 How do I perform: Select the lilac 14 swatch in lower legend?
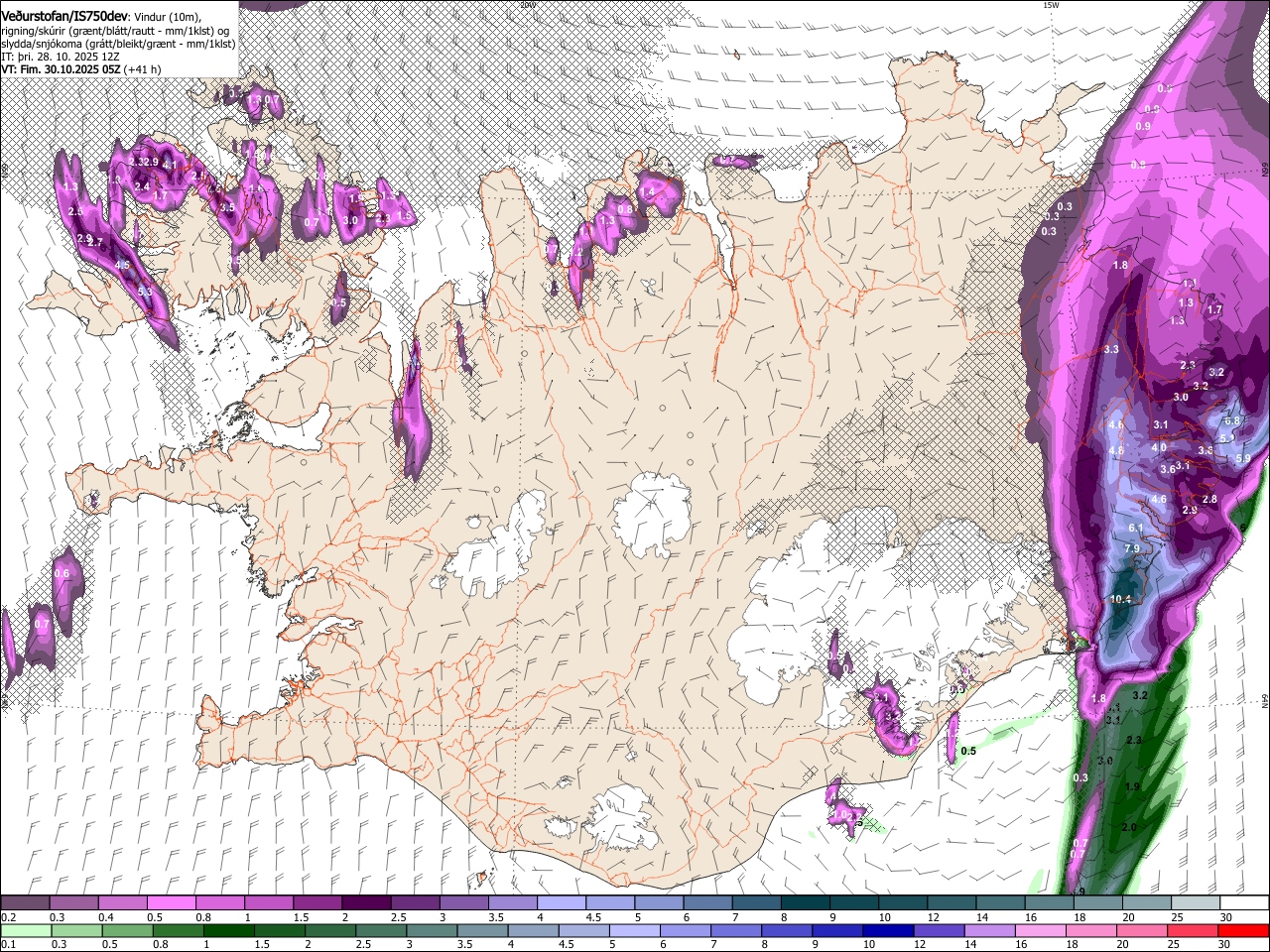pyautogui.click(x=988, y=930)
